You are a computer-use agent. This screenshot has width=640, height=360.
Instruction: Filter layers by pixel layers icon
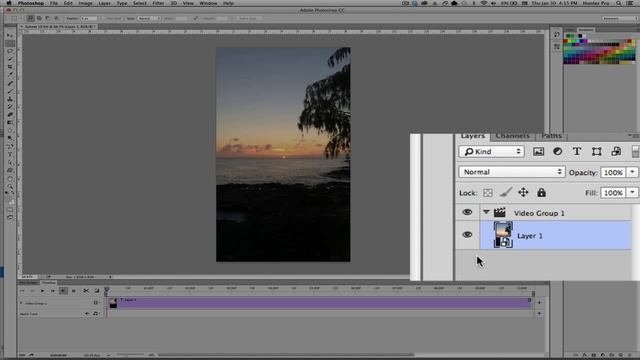(x=538, y=151)
